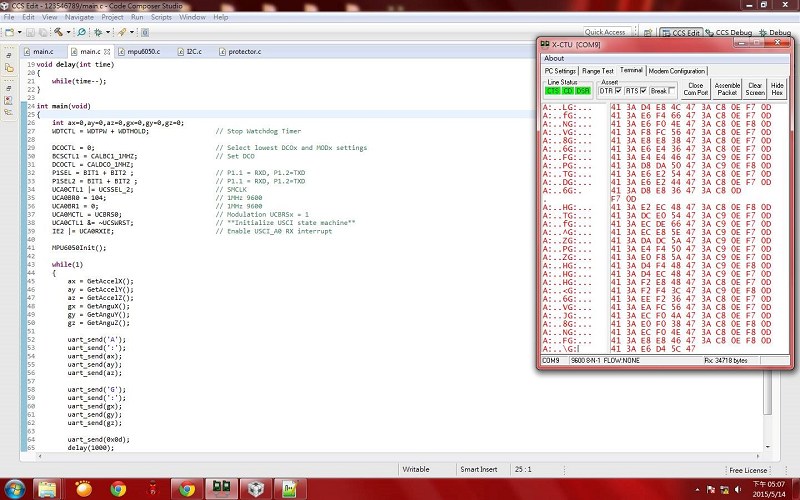Open the Build hammer dropdown arrow
Image resolution: width=800 pixels, height=500 pixels.
(68, 32)
